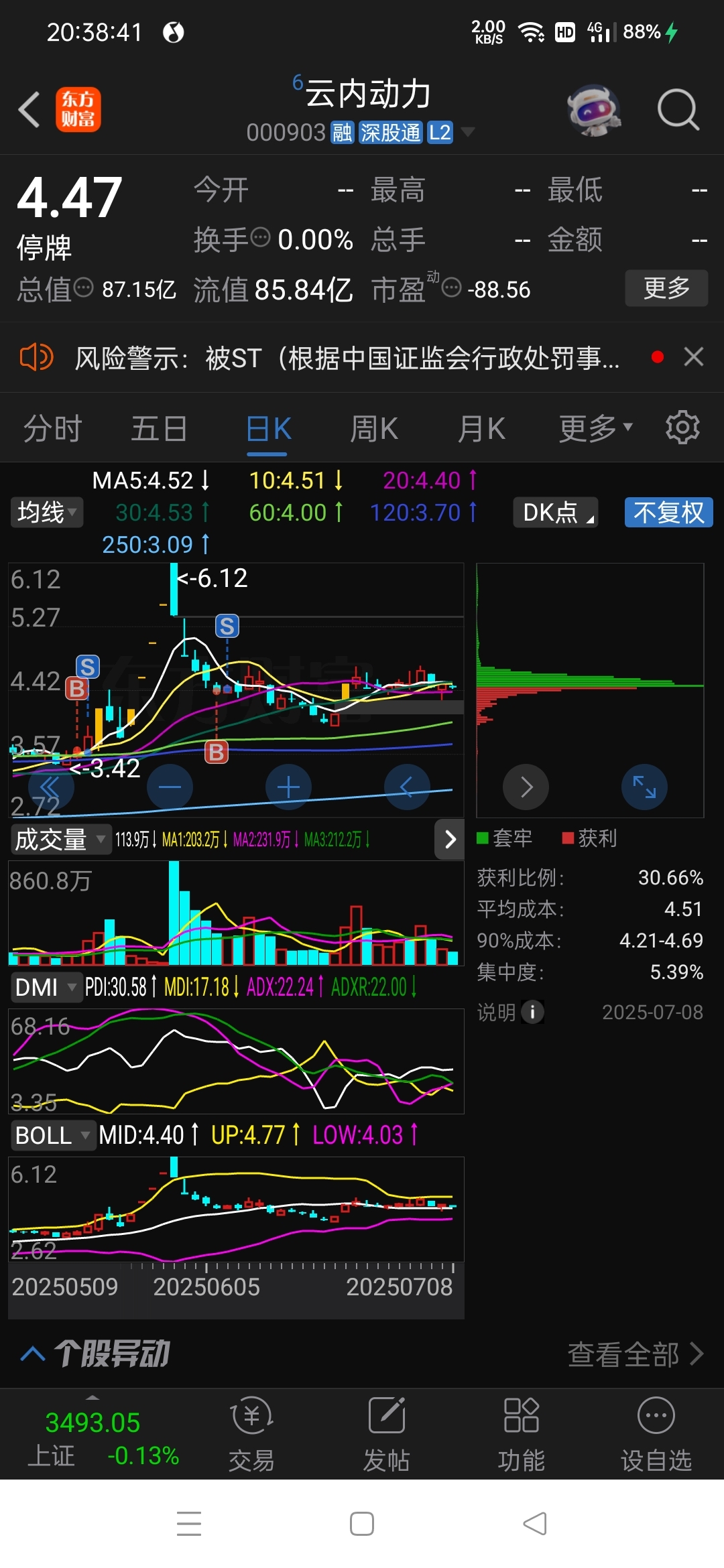The width and height of the screenshot is (724, 1568).
Task: Tap the lower B buy marker on chart
Action: point(216,752)
